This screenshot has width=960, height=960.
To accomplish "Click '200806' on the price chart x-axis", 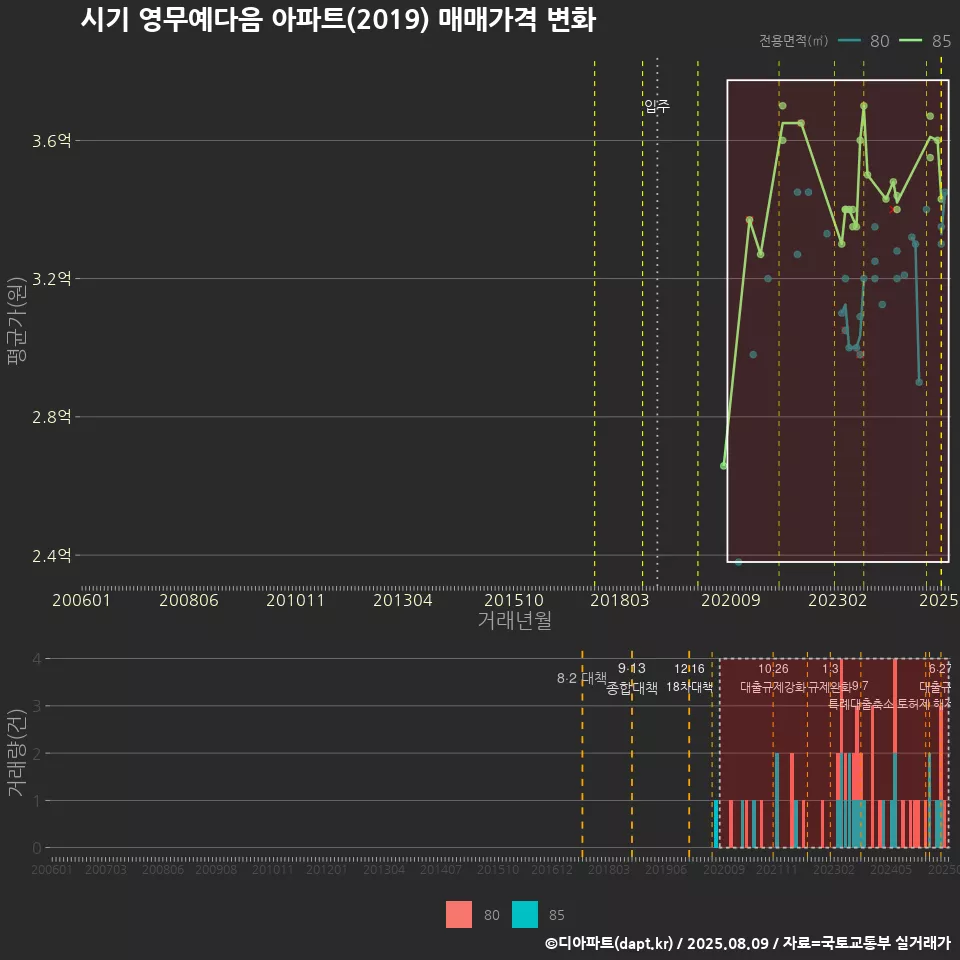I will (189, 600).
